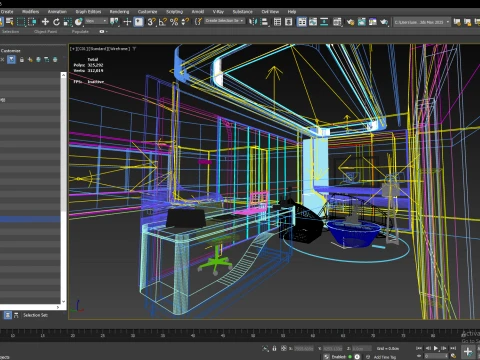This screenshot has width=480, height=360.
Task: Open the Rendered Frame Window icon
Action: click(361, 22)
